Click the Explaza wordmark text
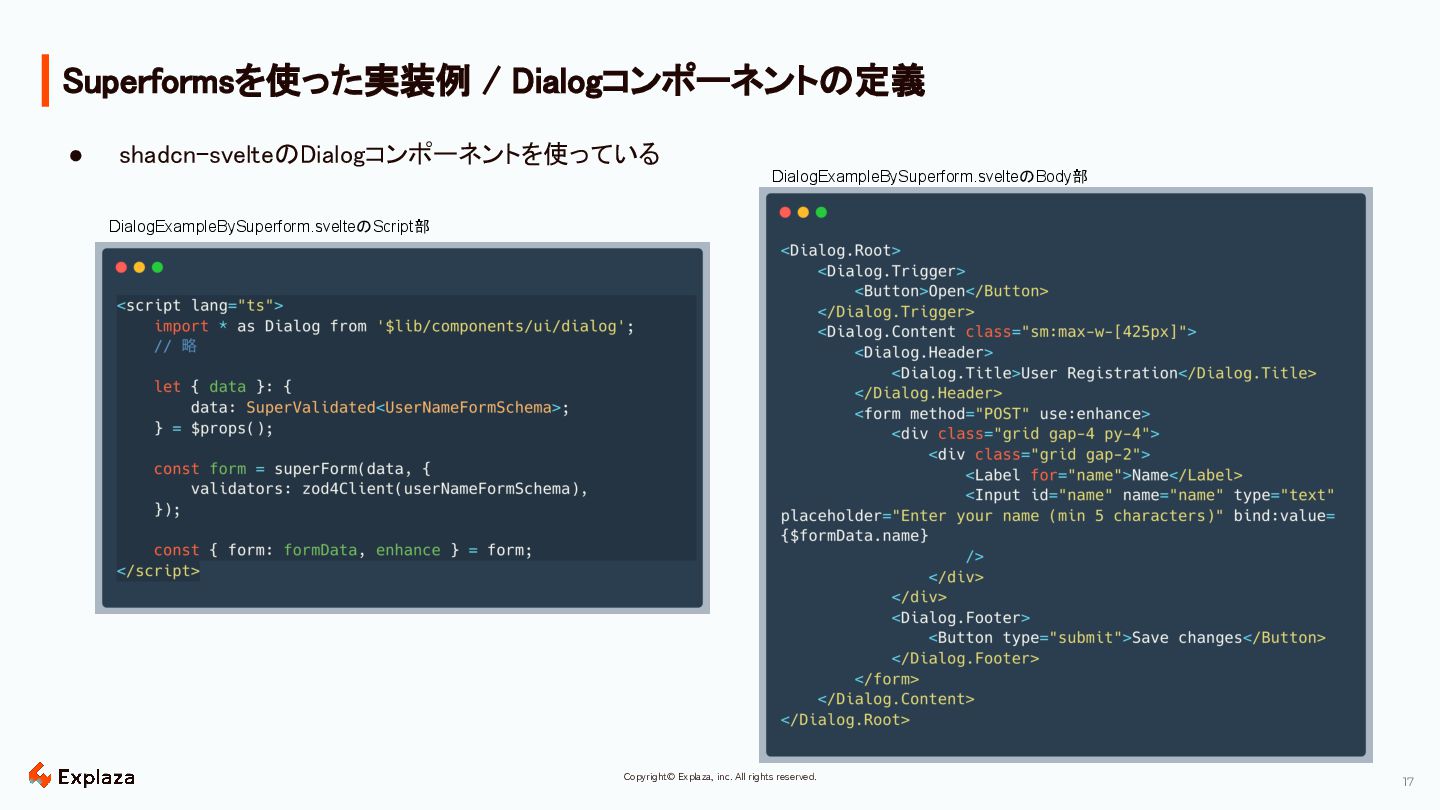 coord(96,777)
